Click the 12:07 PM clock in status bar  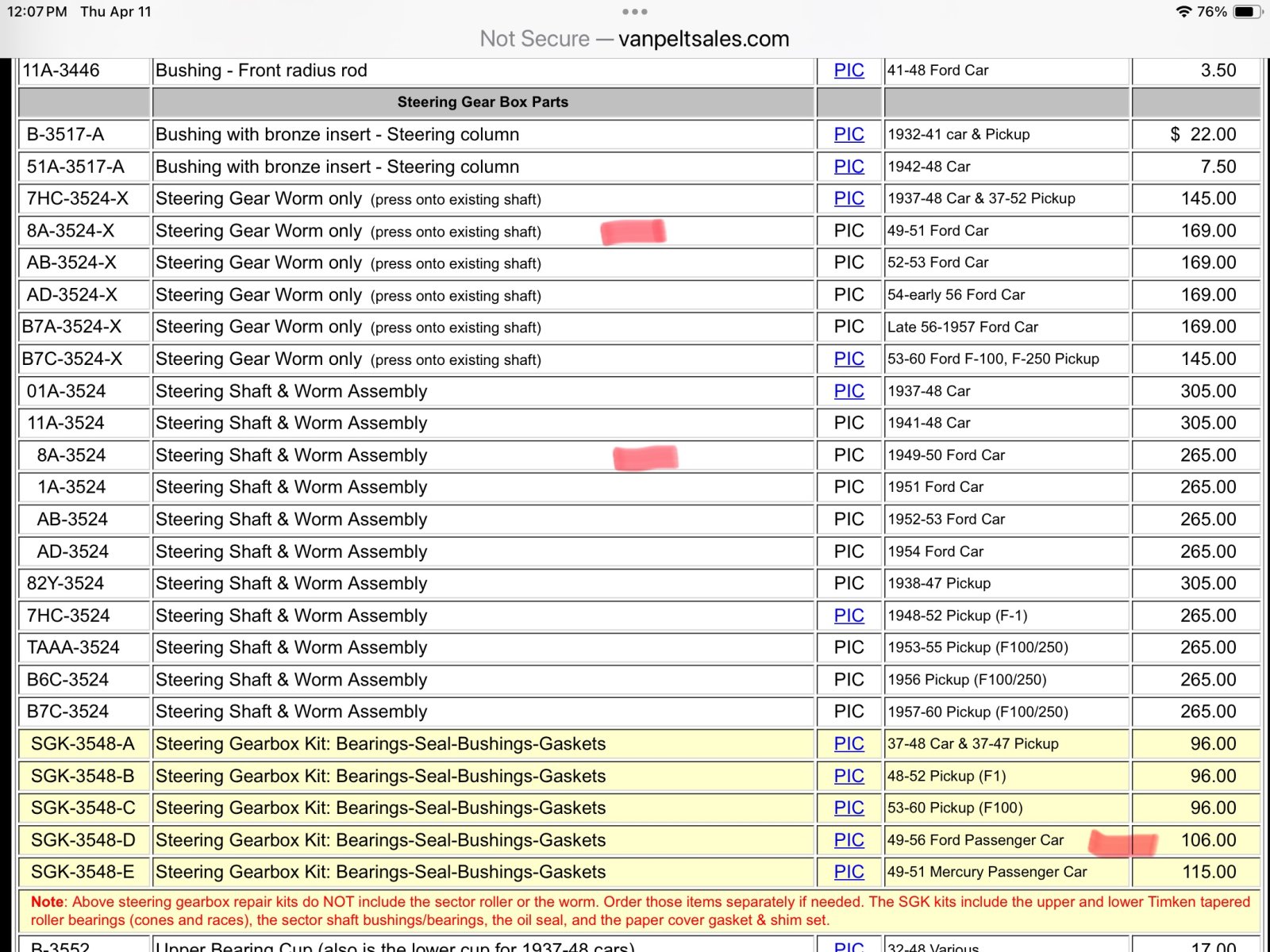[x=37, y=12]
